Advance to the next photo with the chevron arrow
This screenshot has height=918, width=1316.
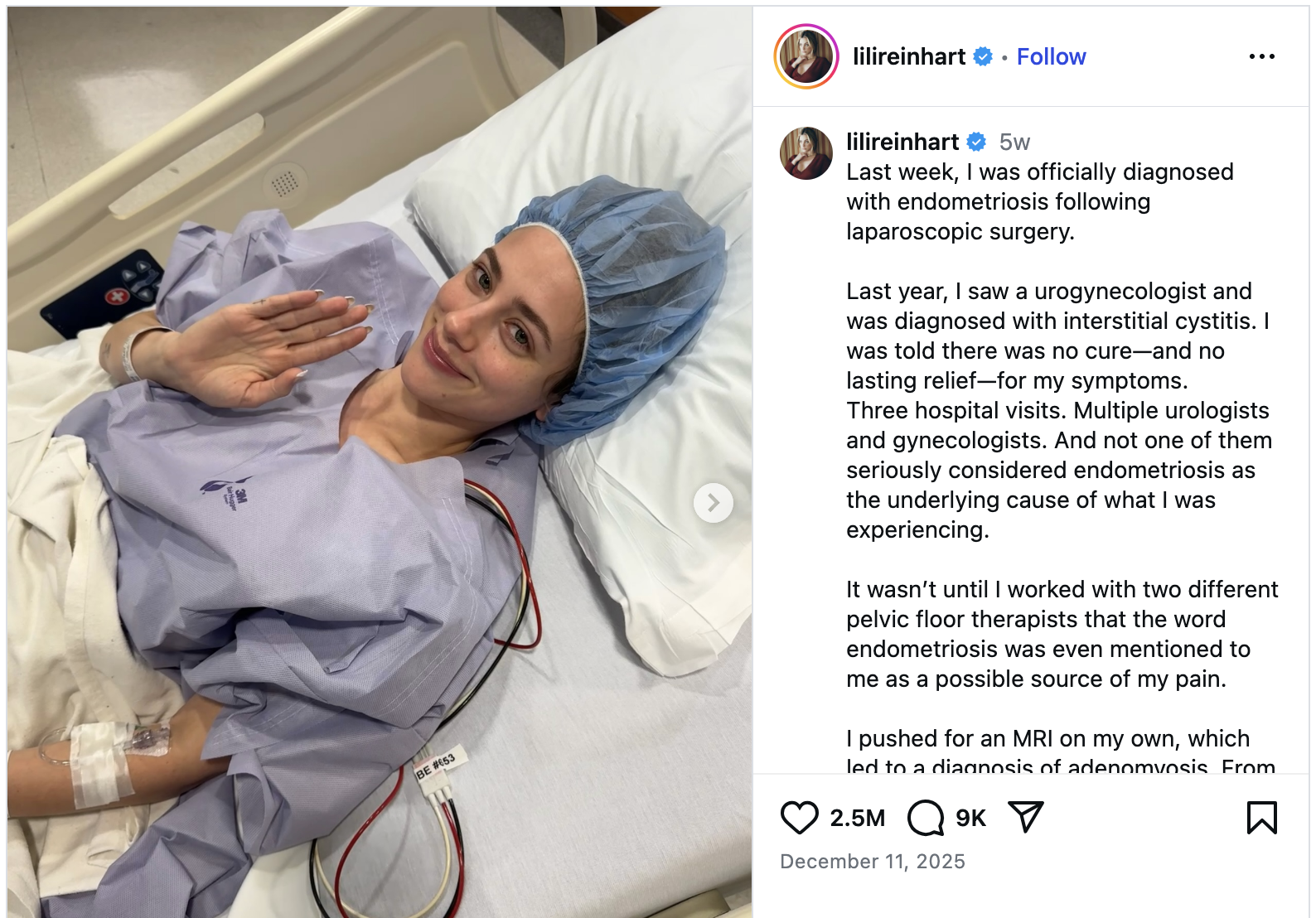(714, 503)
